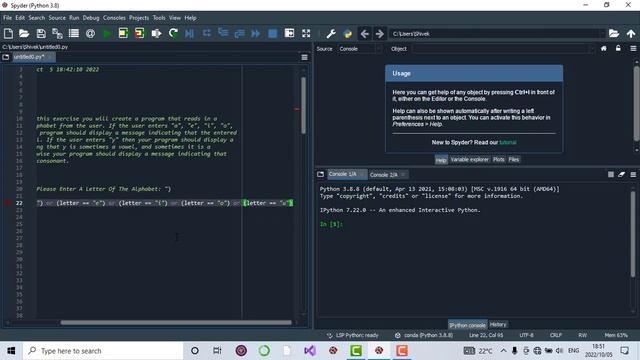Browse console tabs icon beside Console 1/A

coord(320,174)
